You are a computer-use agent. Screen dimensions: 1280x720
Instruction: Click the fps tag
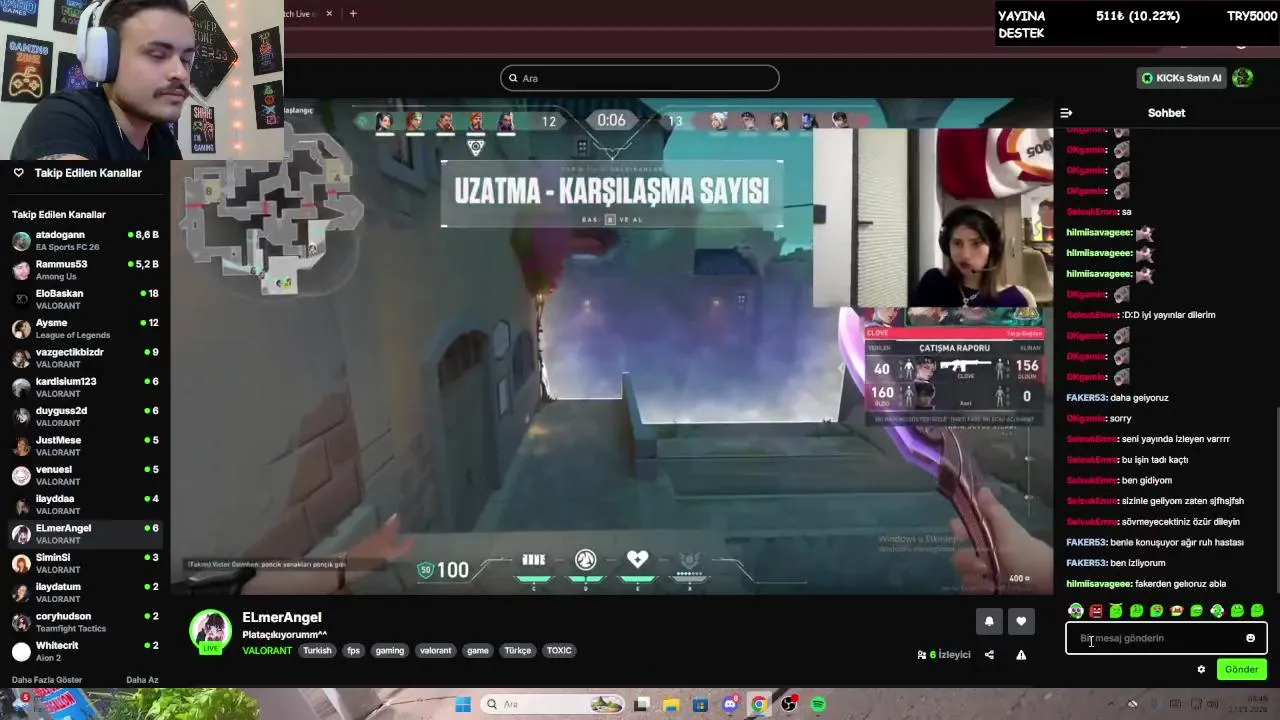pyautogui.click(x=353, y=651)
